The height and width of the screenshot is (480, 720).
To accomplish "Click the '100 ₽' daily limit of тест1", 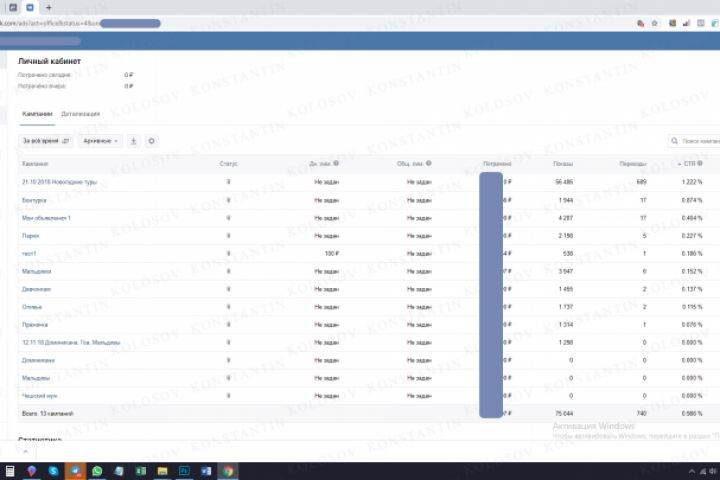I will click(x=332, y=254).
